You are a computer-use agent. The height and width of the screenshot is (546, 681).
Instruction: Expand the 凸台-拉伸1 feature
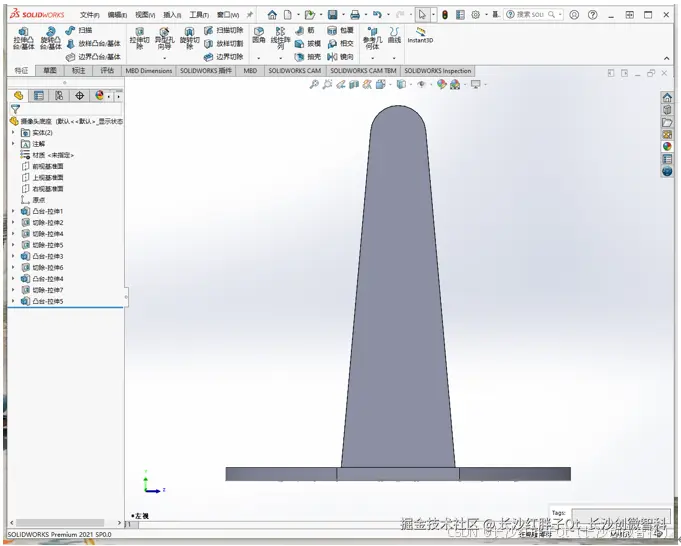13,211
